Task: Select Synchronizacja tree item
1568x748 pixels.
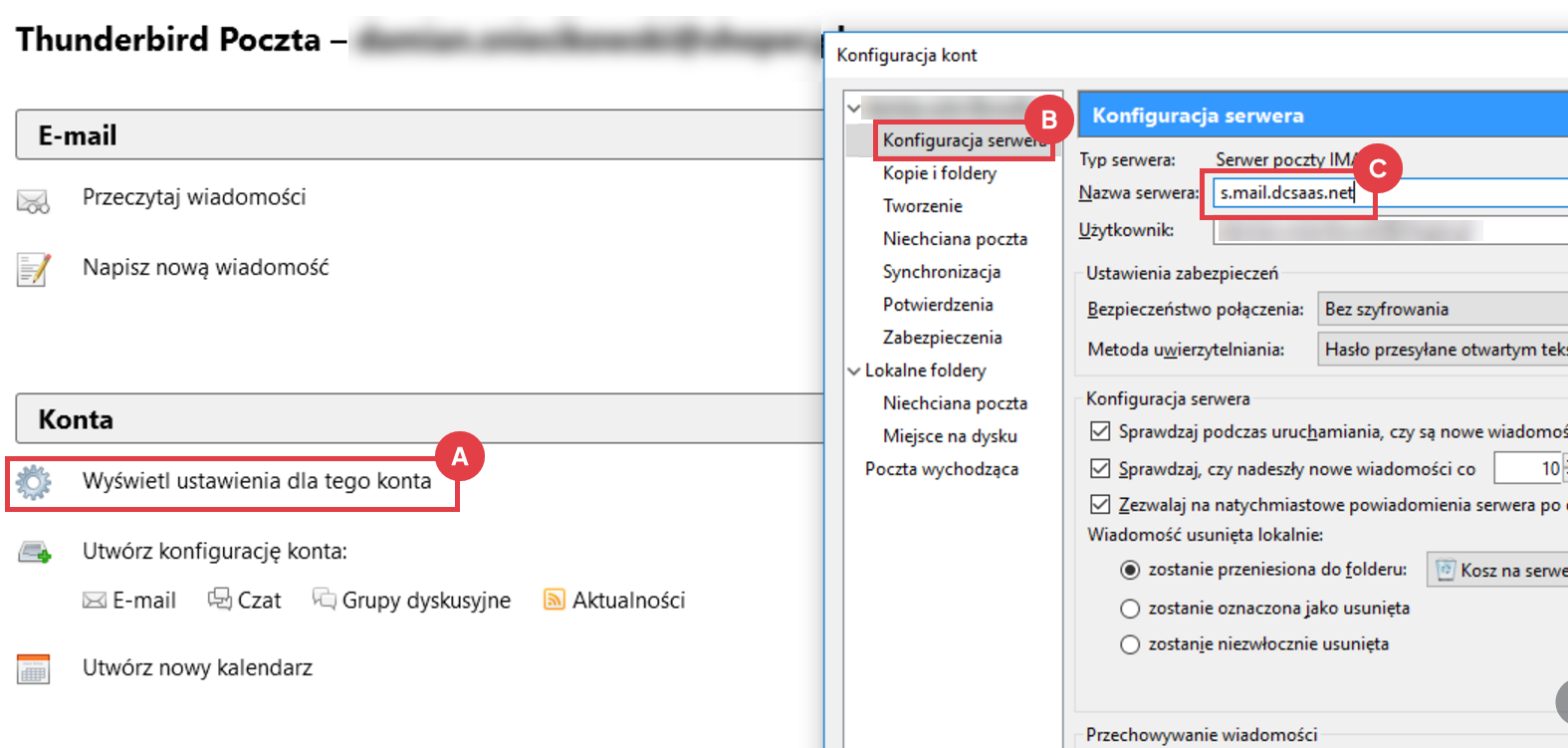Action: click(942, 272)
